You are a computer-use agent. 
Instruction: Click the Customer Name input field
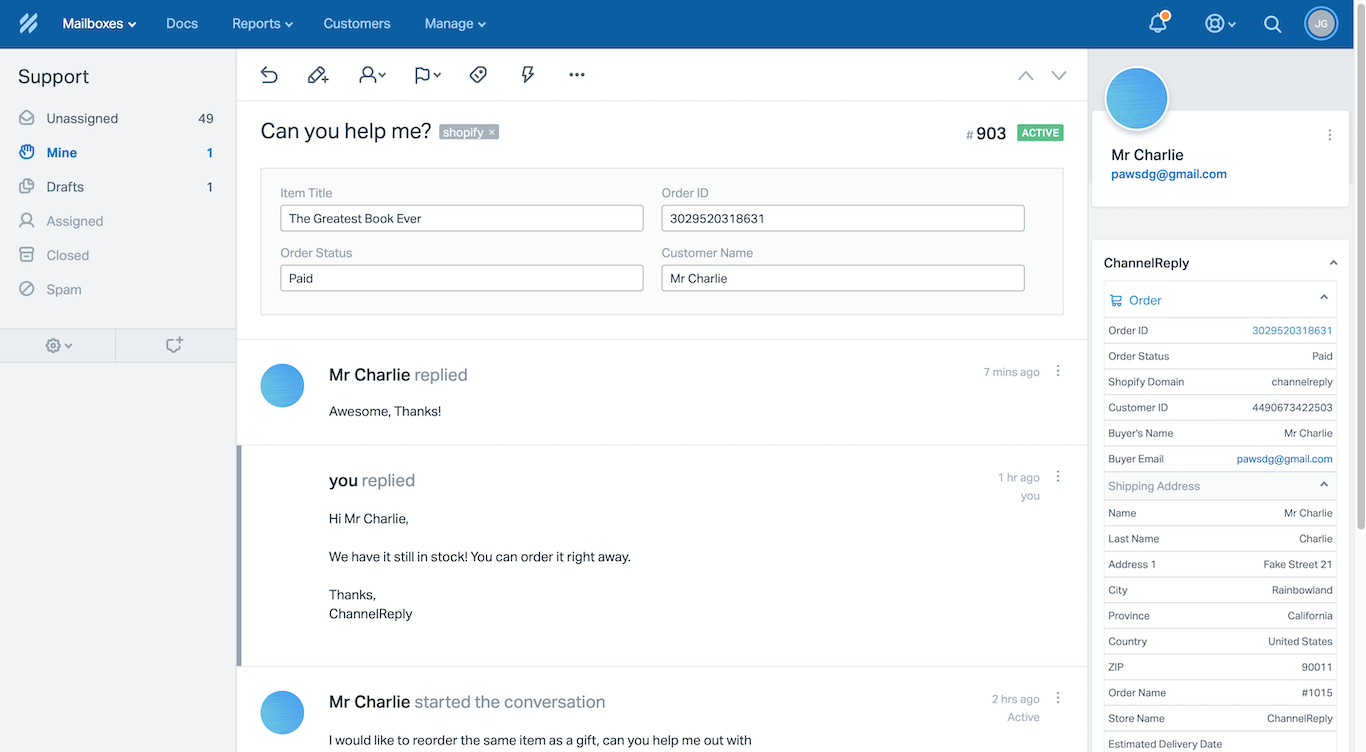pyautogui.click(x=843, y=278)
